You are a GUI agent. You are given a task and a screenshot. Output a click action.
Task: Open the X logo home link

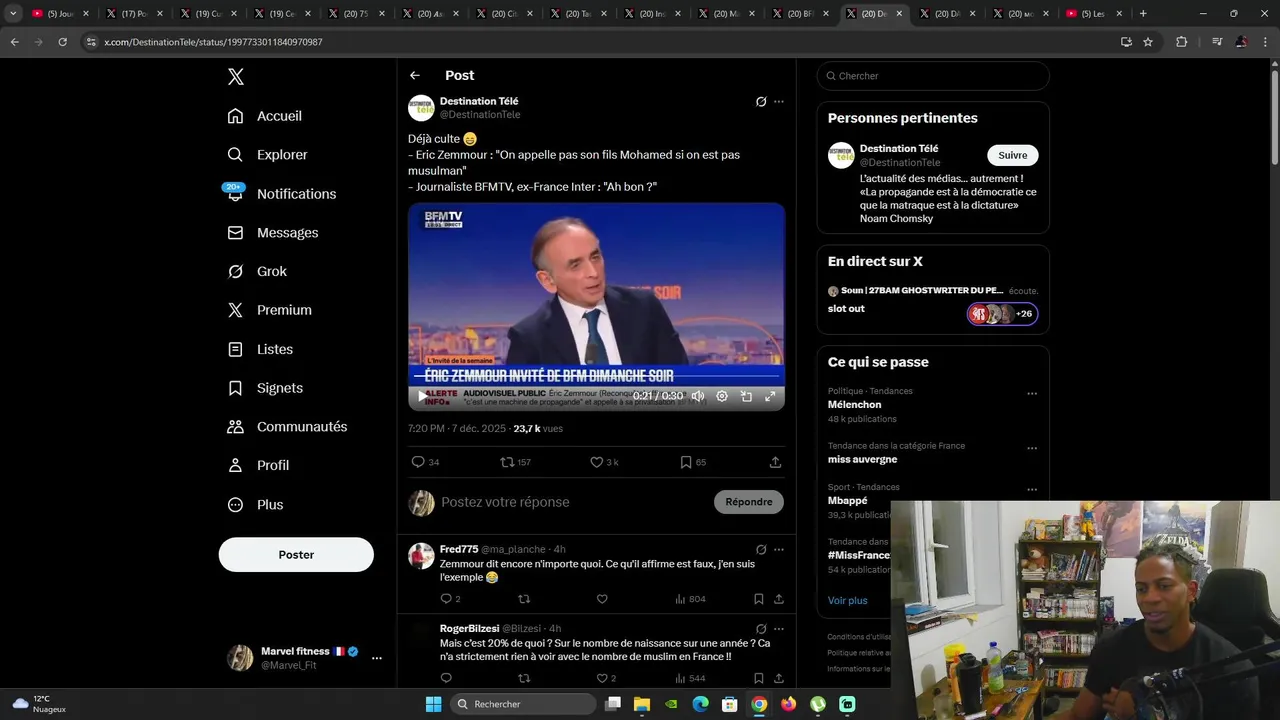235,77
